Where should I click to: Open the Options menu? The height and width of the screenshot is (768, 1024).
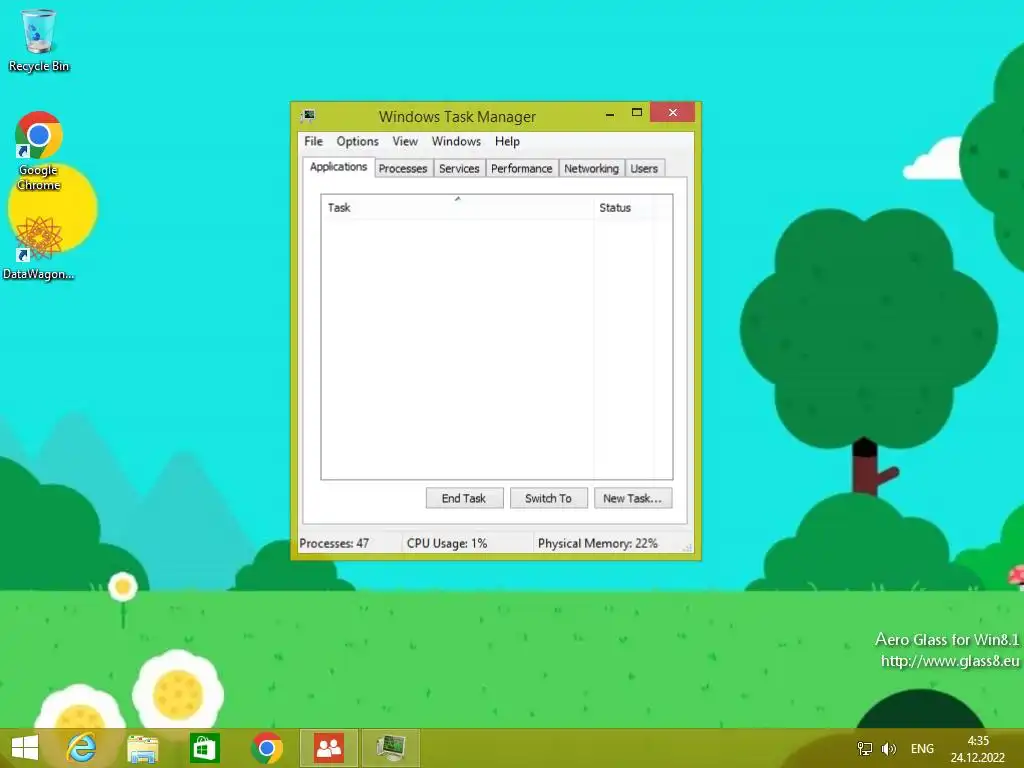[x=357, y=141]
